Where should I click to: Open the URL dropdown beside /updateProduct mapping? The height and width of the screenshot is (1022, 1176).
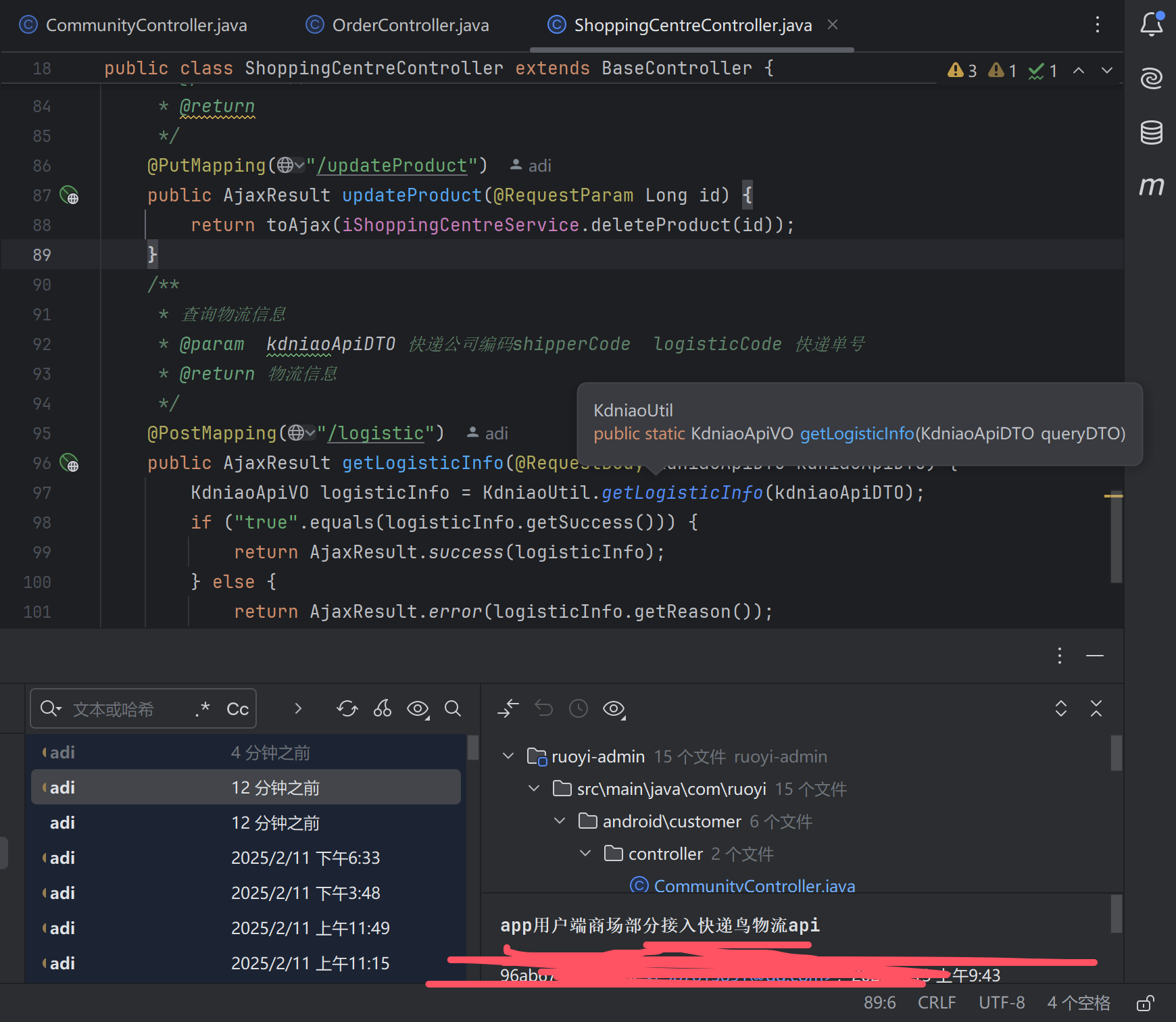click(291, 166)
